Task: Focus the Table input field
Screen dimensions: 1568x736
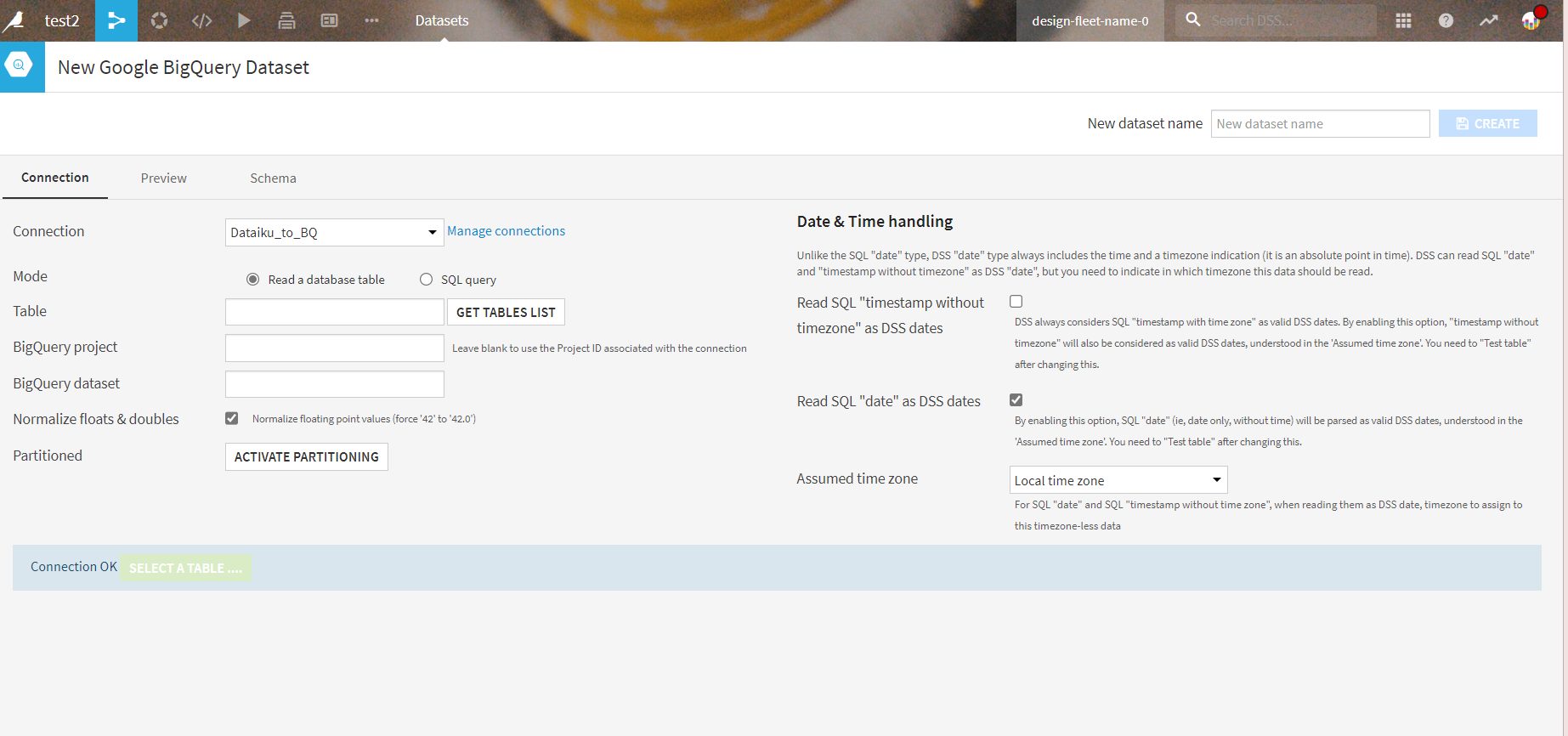Action: click(334, 312)
